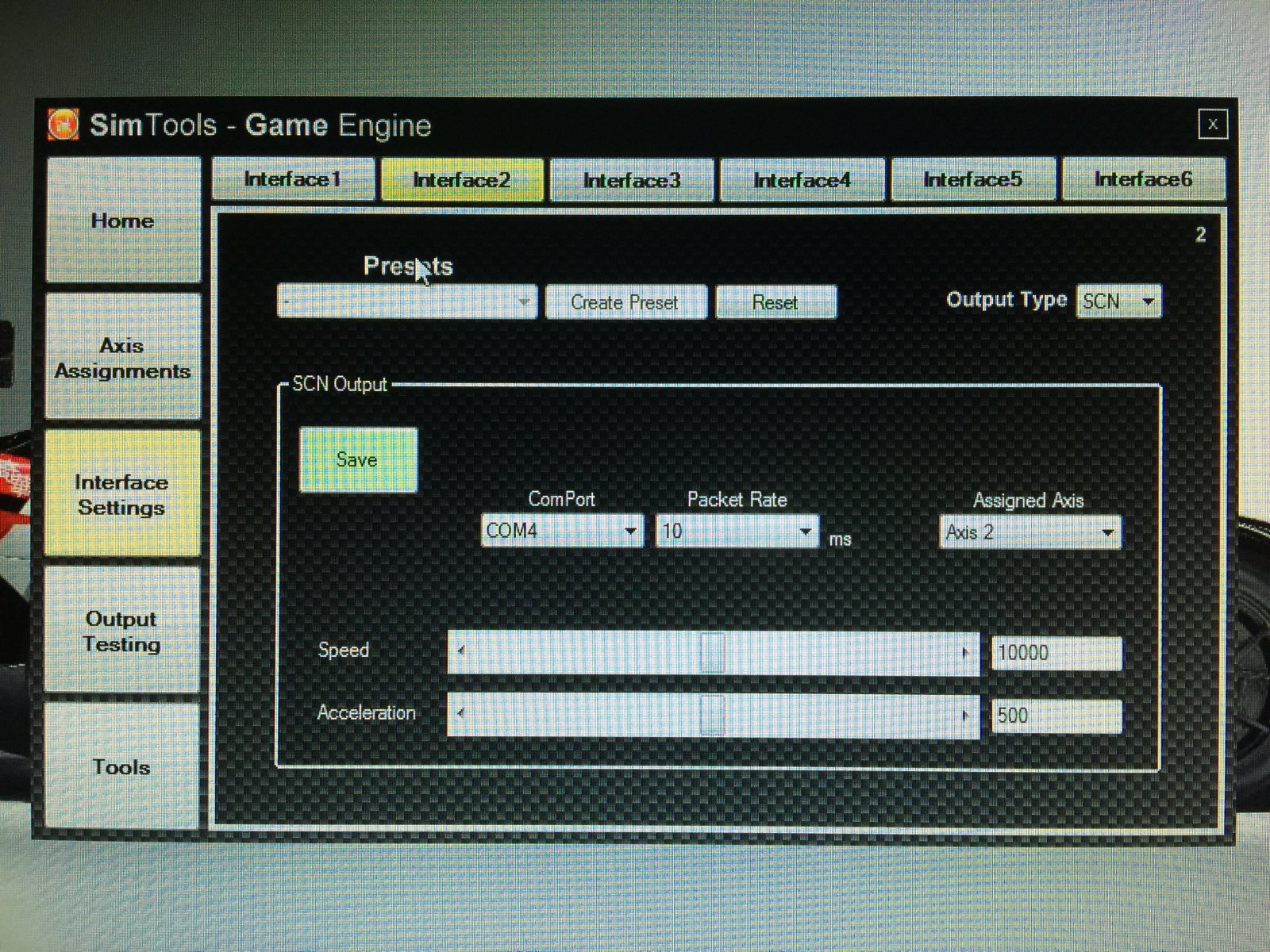This screenshot has height=952, width=1270.
Task: Open the Tools section
Action: 123,766
